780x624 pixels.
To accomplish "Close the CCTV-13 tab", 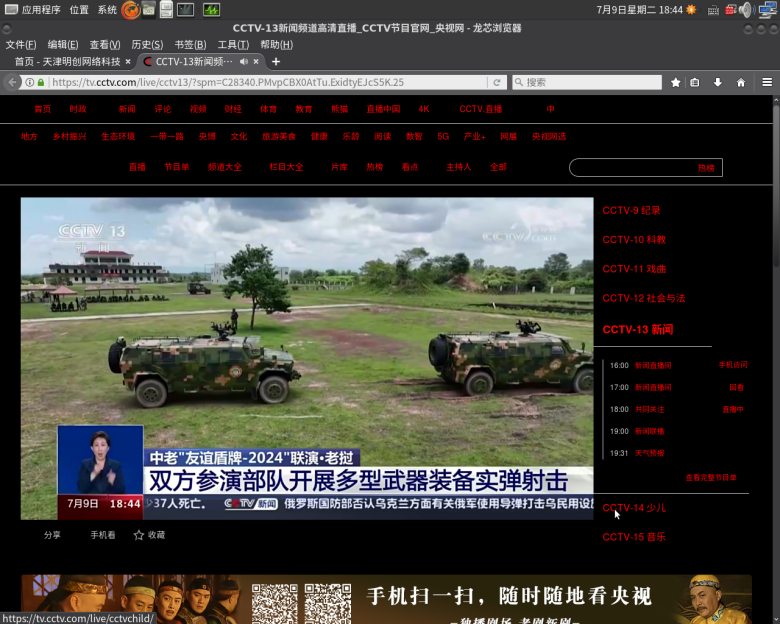I will point(256,62).
